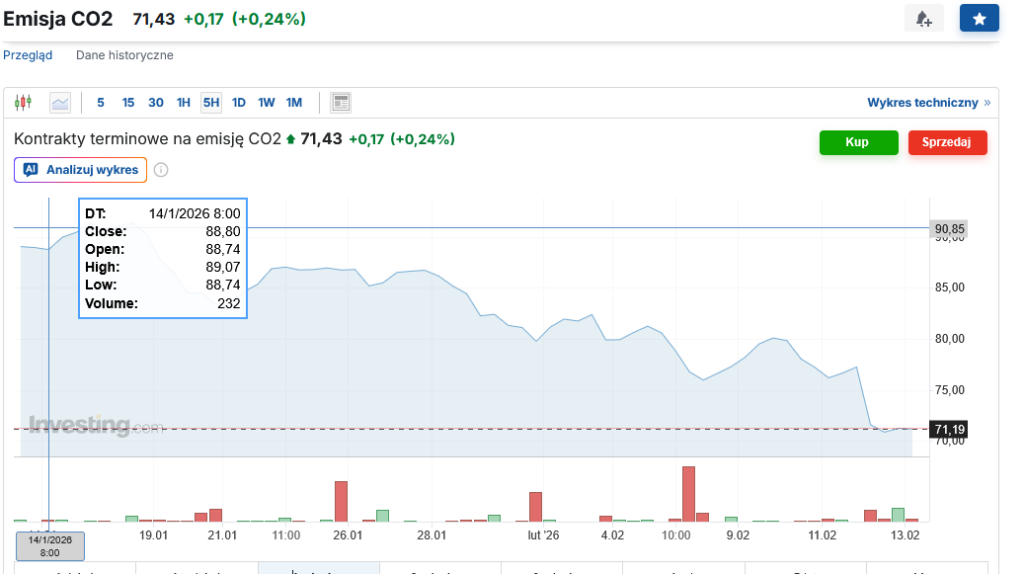
Task: Select the 5-minute chart interval
Action: [100, 102]
